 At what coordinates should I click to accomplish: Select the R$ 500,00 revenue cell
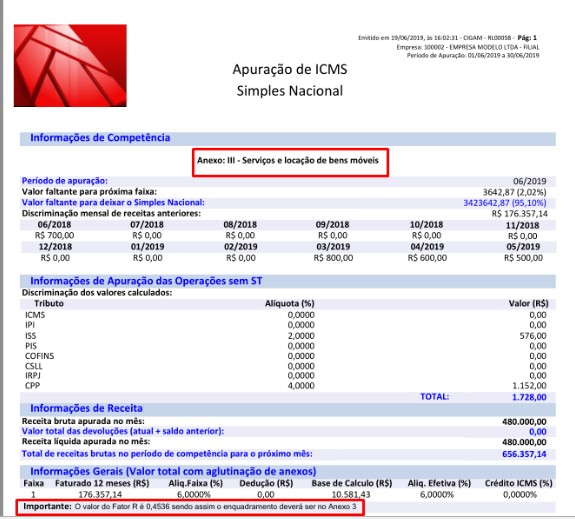click(x=523, y=258)
